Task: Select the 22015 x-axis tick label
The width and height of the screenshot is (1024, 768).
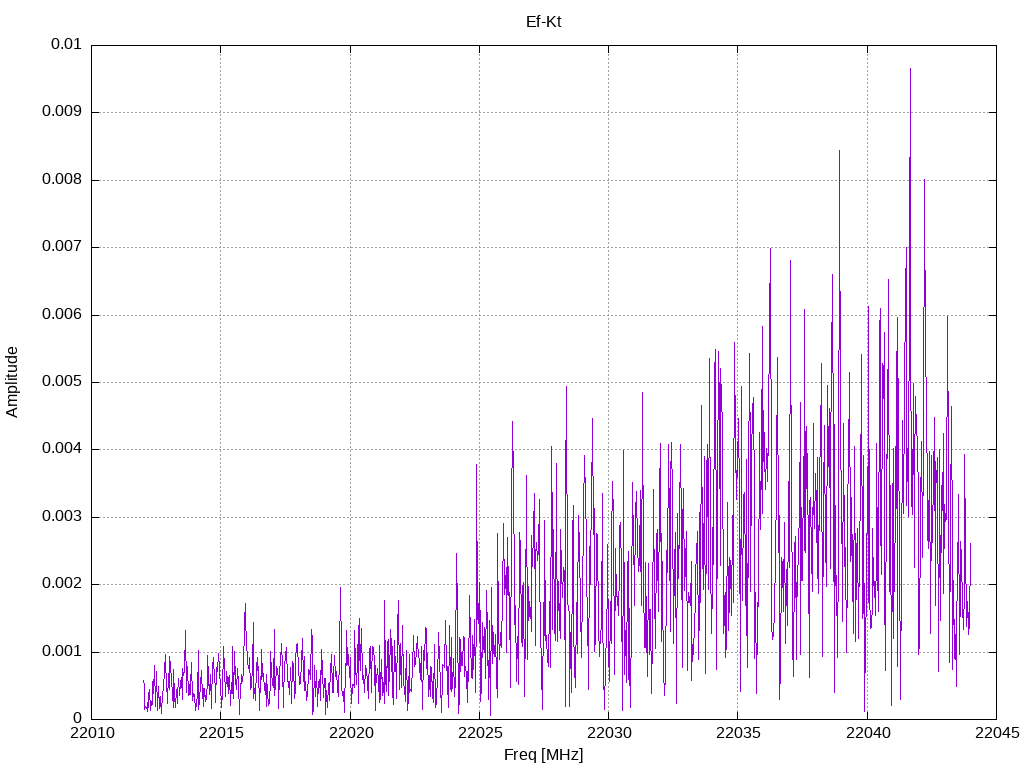Action: tap(220, 734)
